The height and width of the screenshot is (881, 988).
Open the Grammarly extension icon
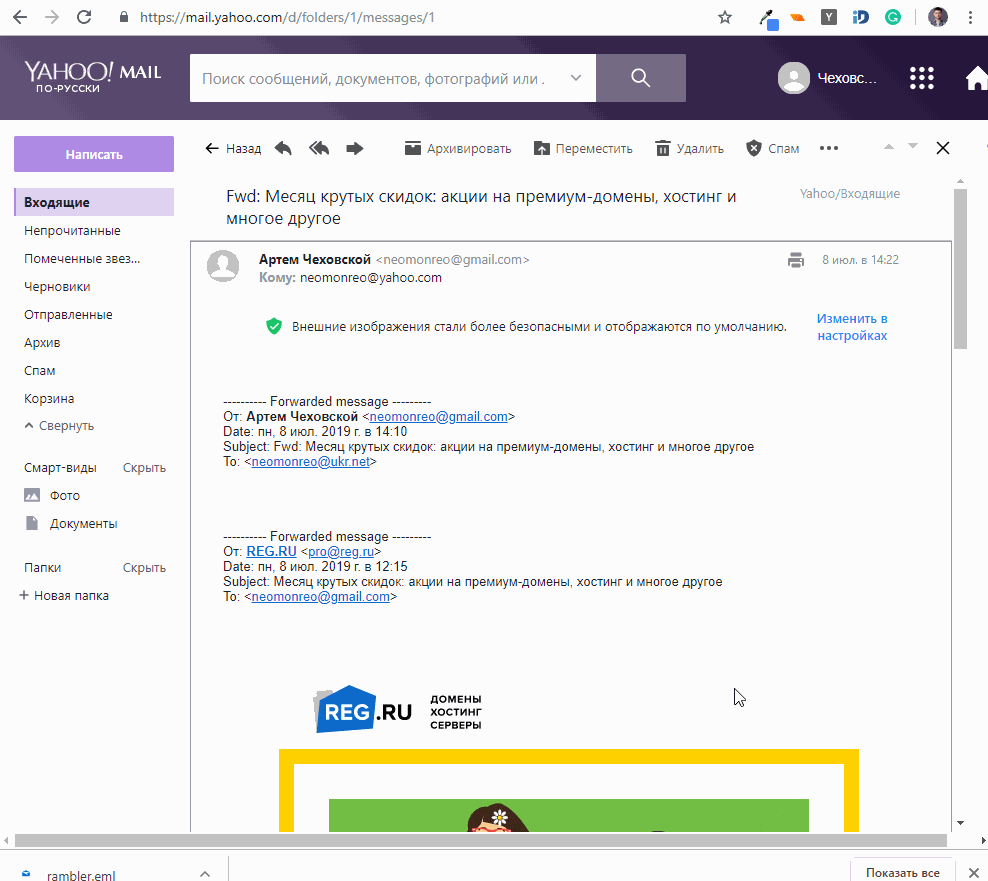[x=892, y=17]
